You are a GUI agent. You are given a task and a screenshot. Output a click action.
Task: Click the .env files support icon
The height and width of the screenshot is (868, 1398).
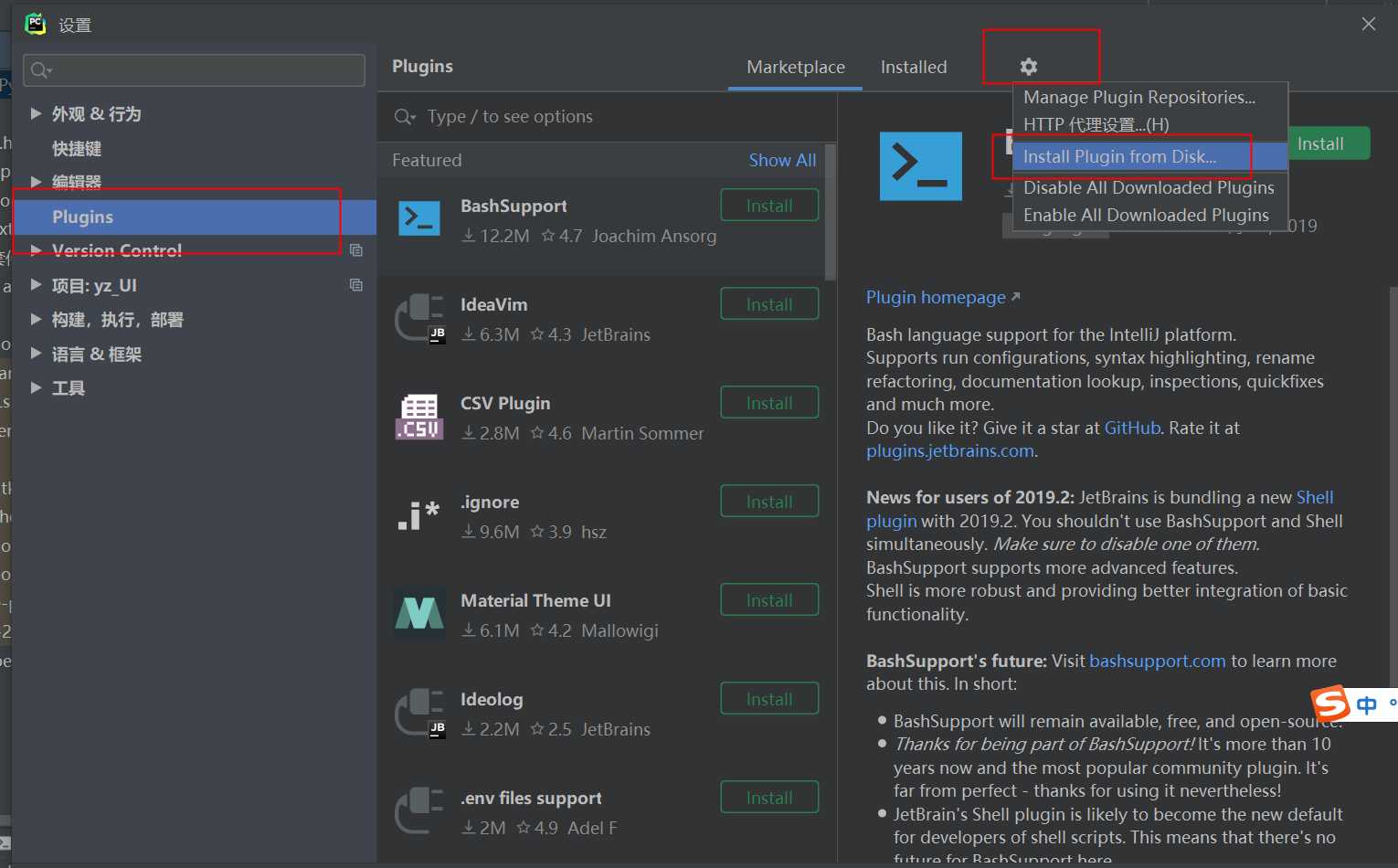coord(419,810)
